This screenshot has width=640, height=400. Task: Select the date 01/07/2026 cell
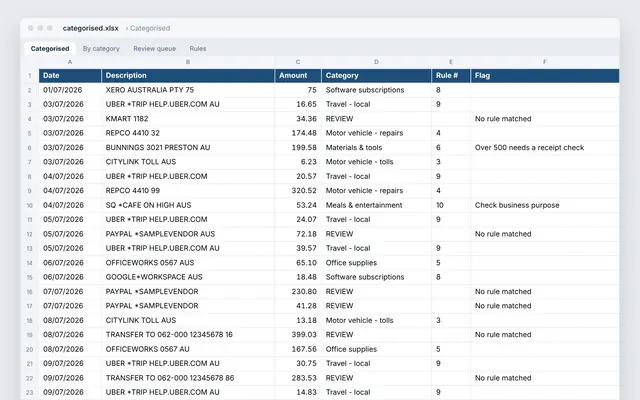[x=70, y=90]
